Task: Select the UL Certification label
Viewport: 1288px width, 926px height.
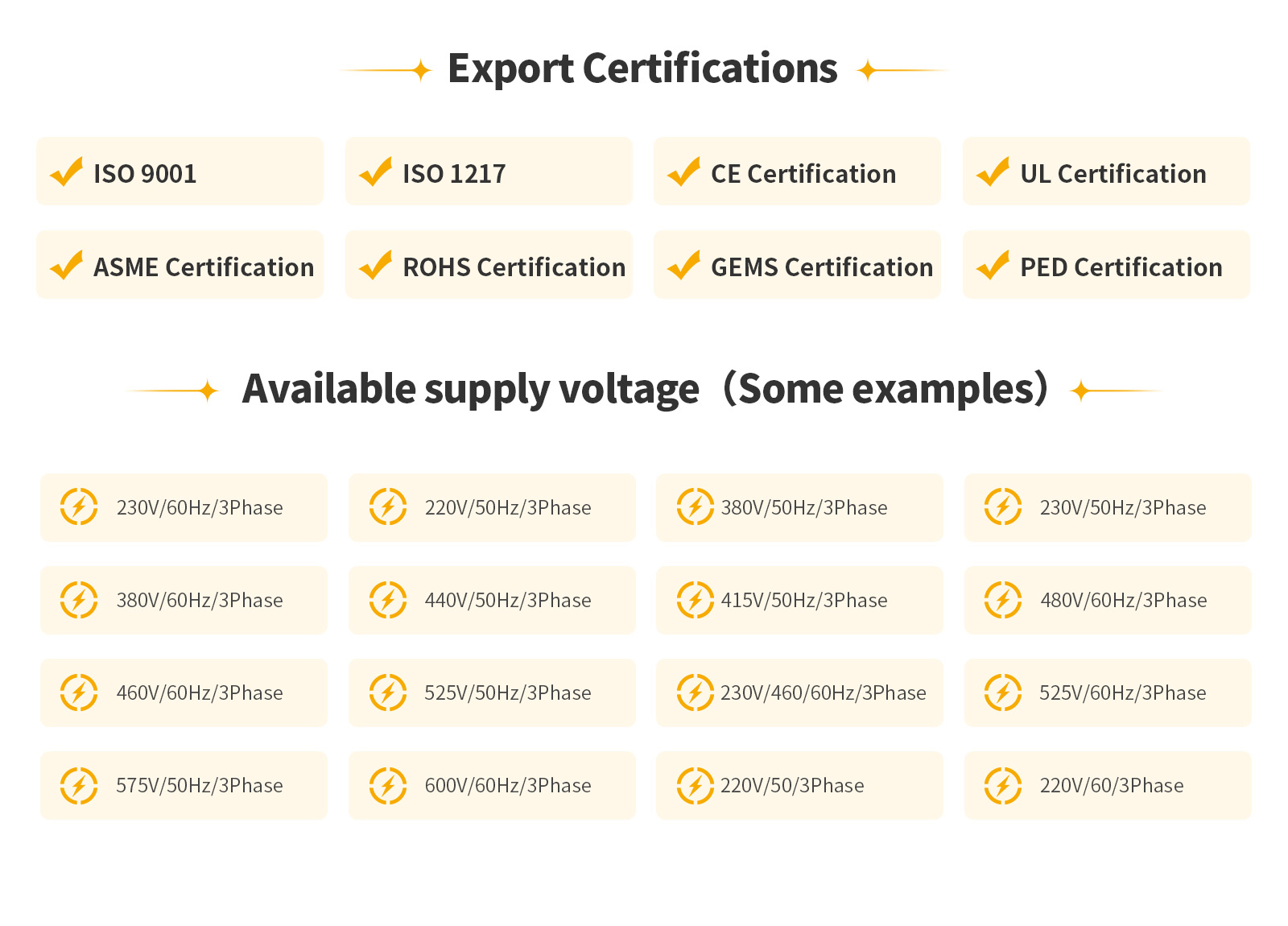Action: point(1113,174)
